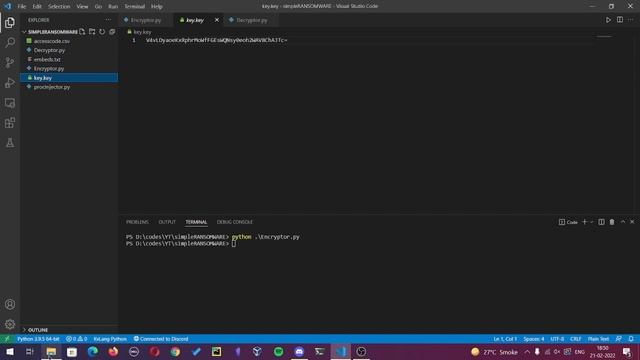The width and height of the screenshot is (640, 360).
Task: Open the Source Control view
Action: pyautogui.click(x=10, y=62)
